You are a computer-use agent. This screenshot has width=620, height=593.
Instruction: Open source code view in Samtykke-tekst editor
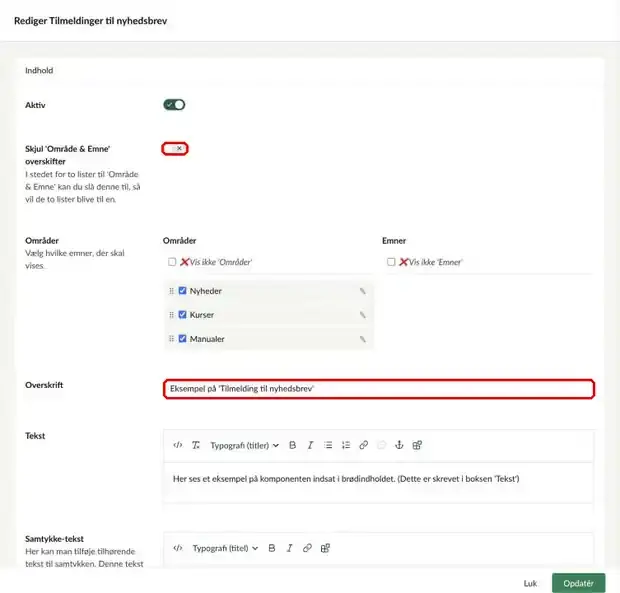coord(178,548)
